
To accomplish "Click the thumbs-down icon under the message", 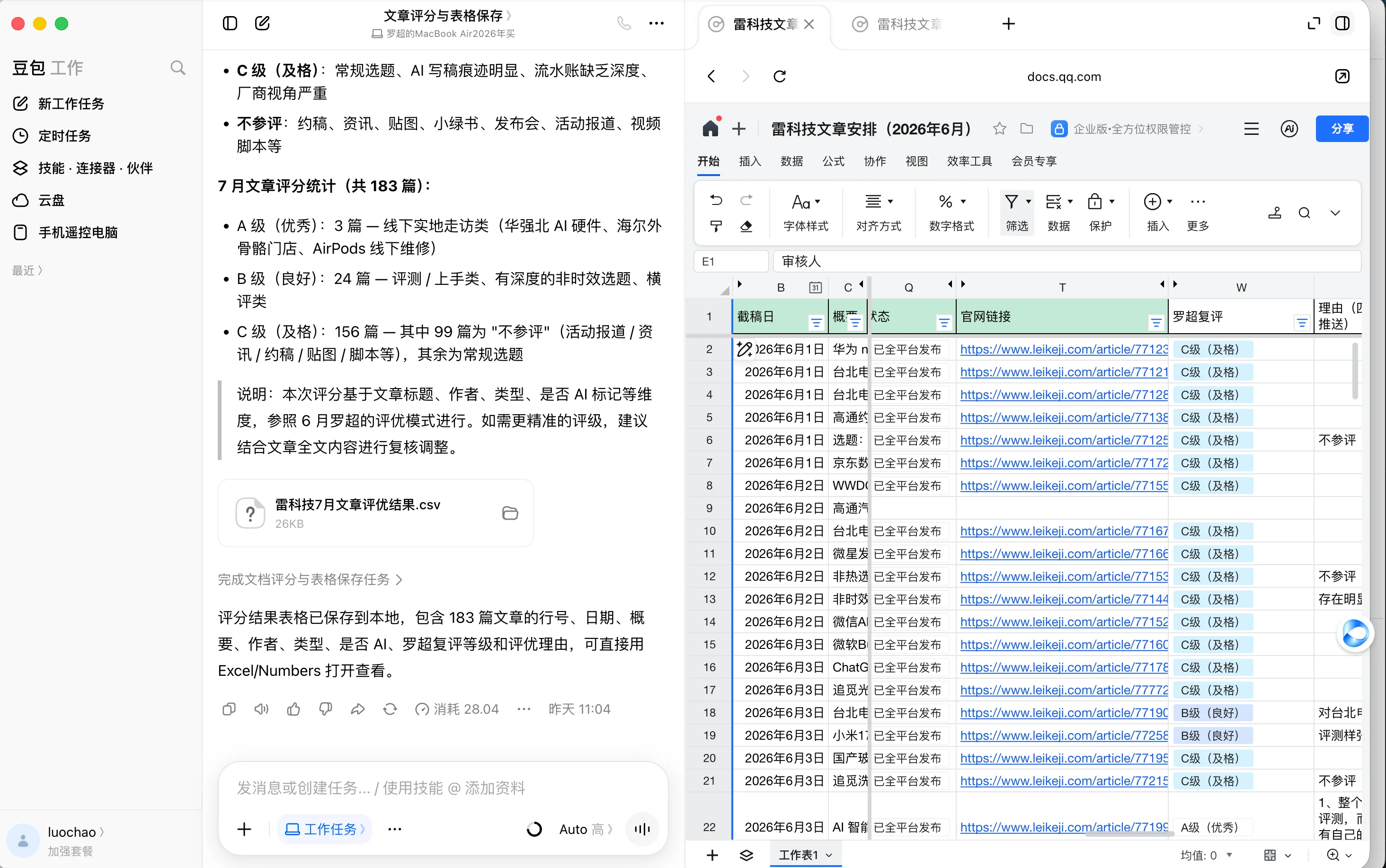I will (x=326, y=709).
